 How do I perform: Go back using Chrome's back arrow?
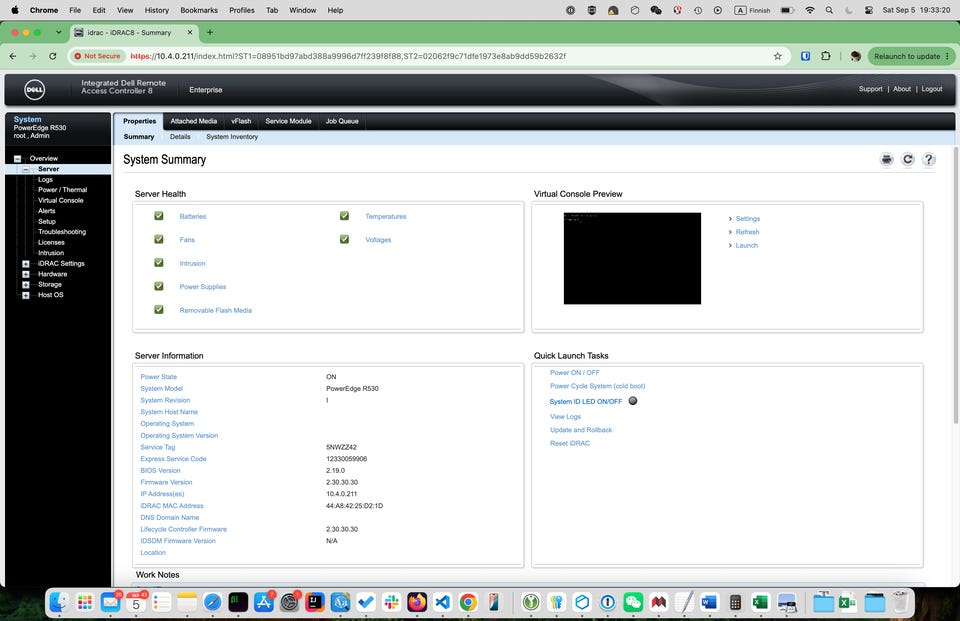13,56
